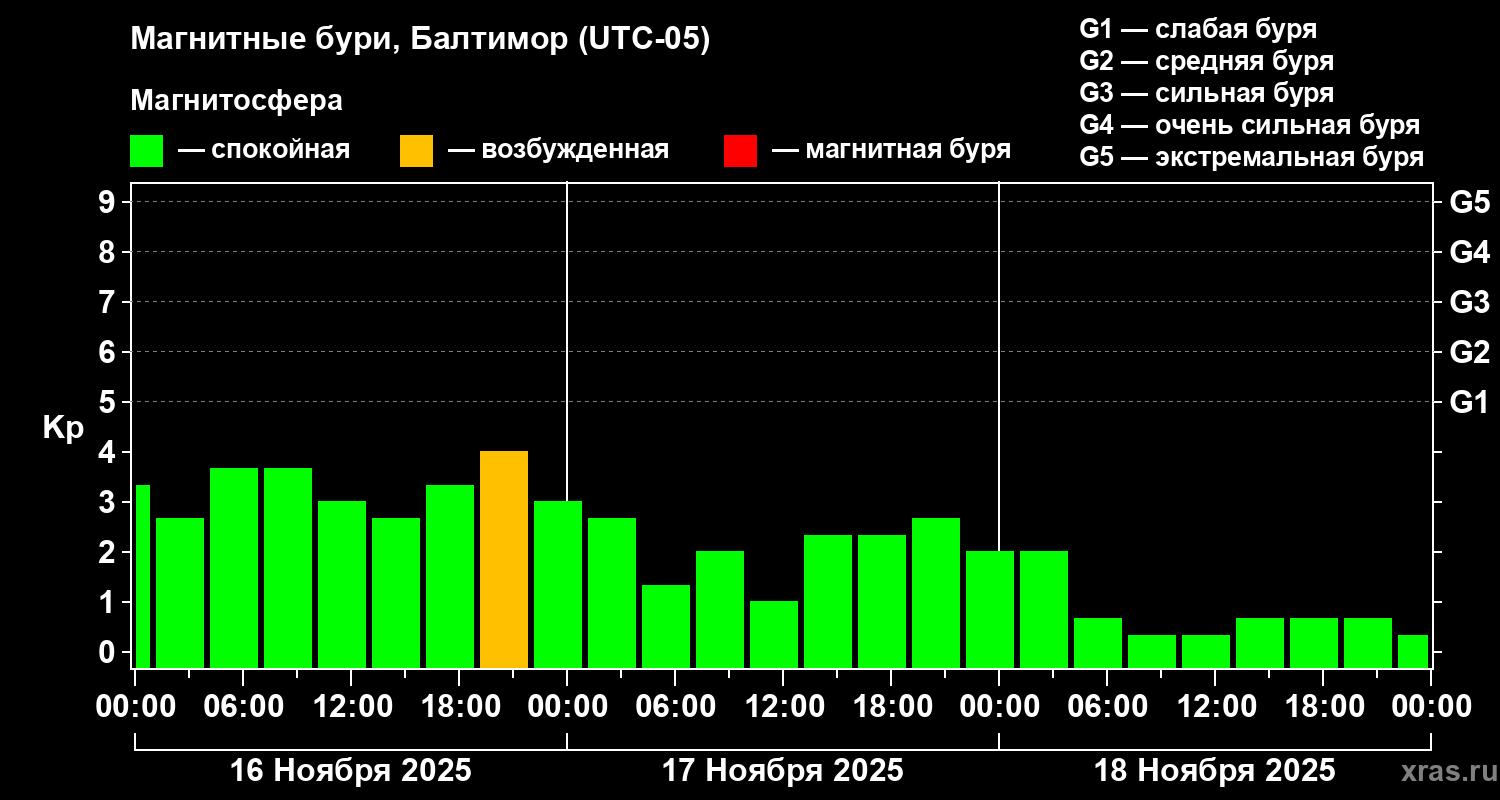Click the 06:00 time label above 17 Ноября
The image size is (1500, 800).
[x=675, y=707]
